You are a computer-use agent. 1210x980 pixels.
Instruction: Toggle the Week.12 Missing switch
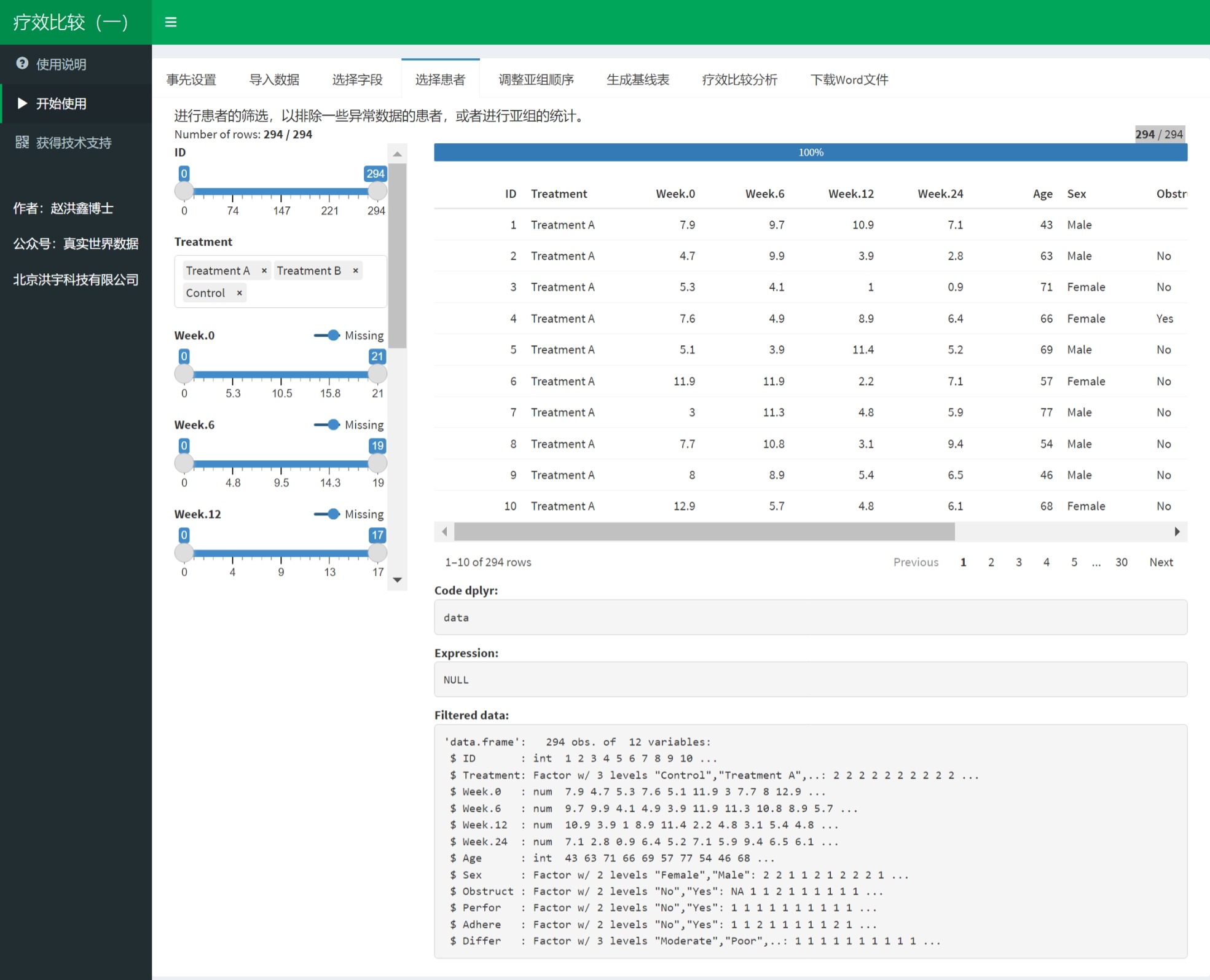[x=327, y=514]
